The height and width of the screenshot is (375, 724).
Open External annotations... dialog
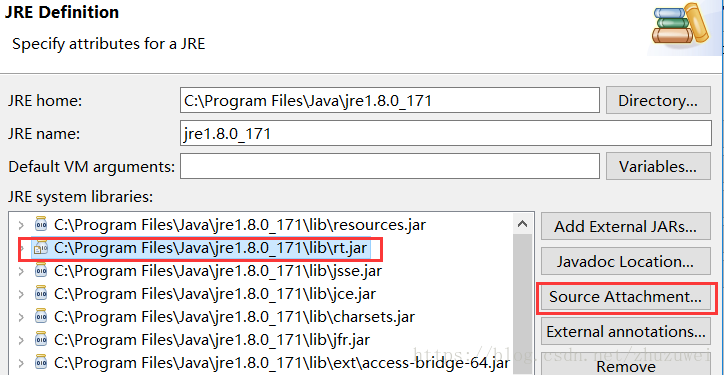coord(626,332)
